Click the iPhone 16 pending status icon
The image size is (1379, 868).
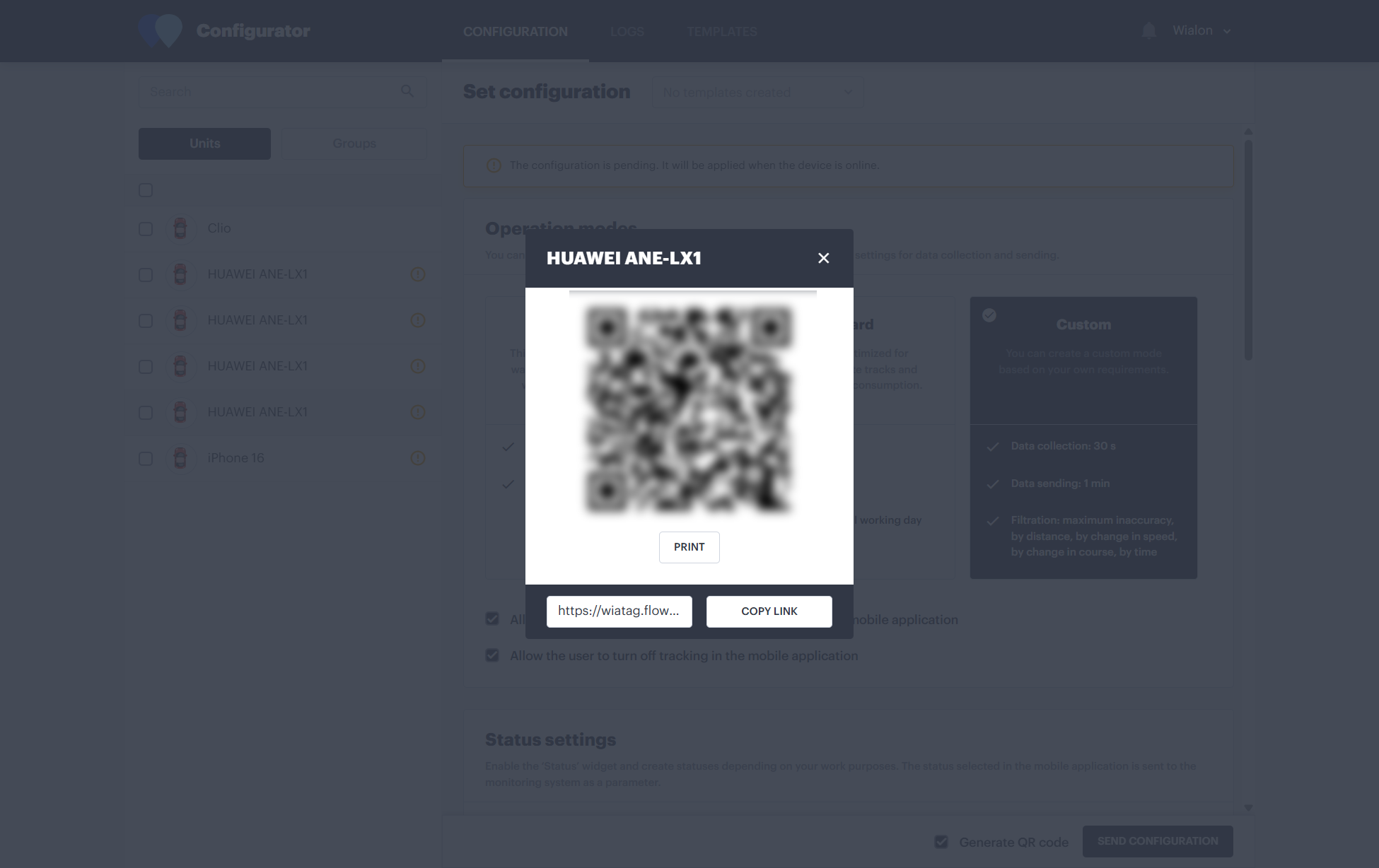tap(418, 458)
